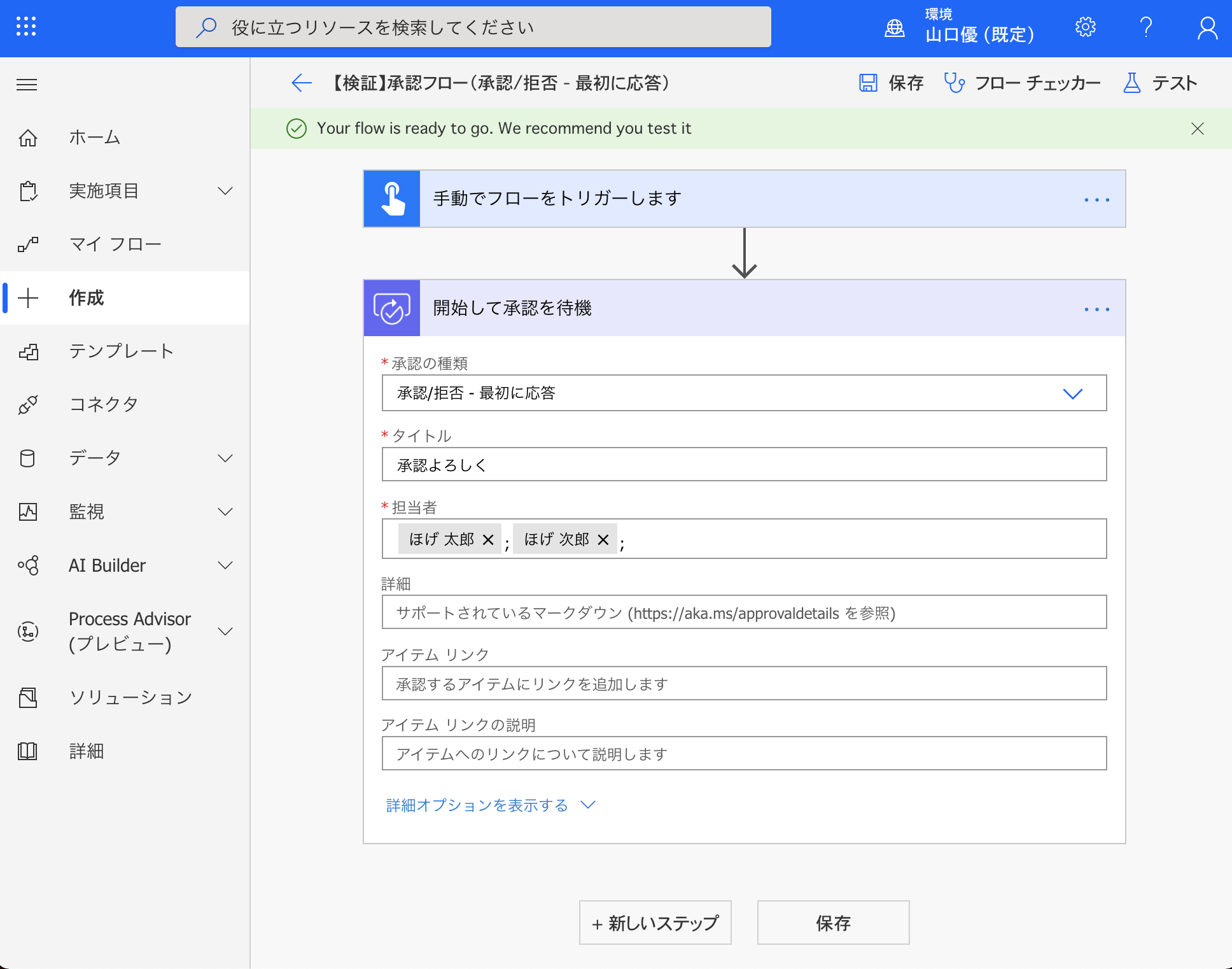Open テンプレート in the left navigation
1232x969 pixels.
tap(121, 351)
